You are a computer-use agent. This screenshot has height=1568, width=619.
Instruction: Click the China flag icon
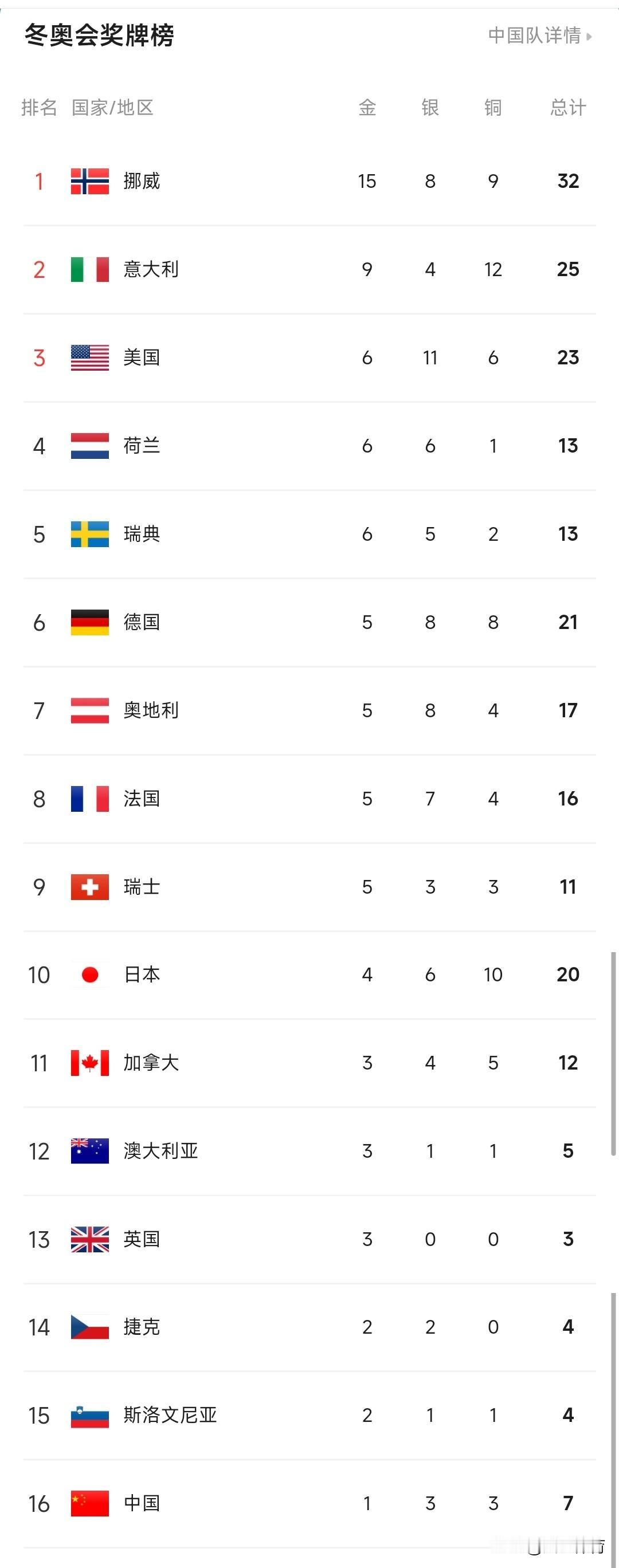(89, 1503)
